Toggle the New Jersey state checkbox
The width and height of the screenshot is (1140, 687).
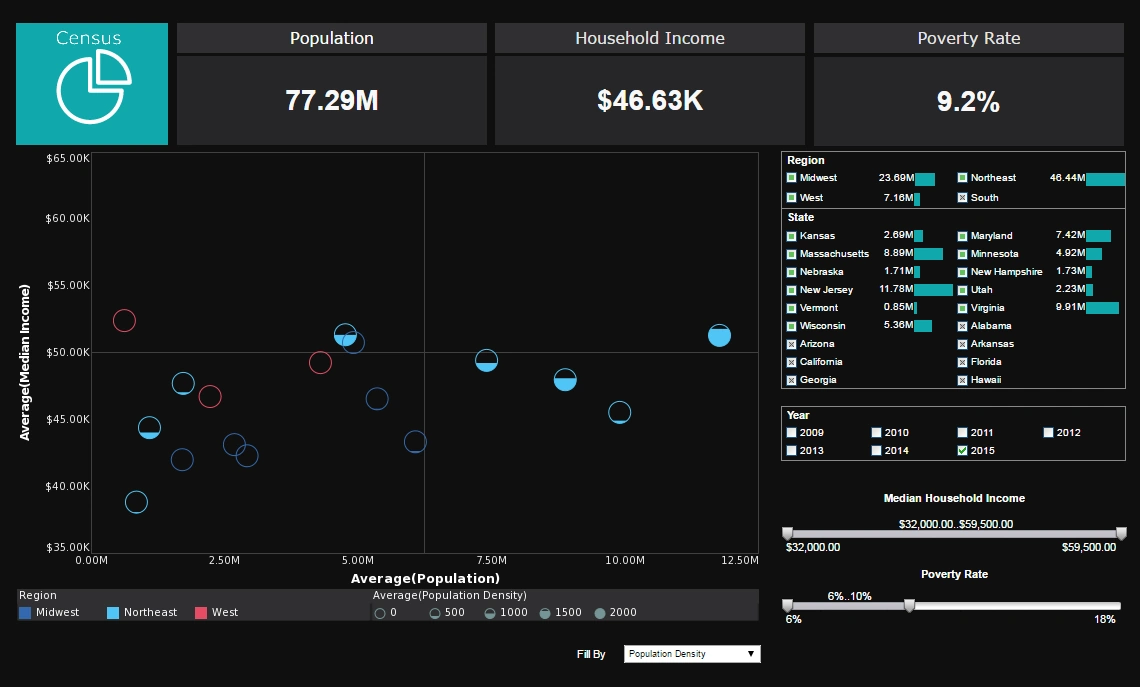pyautogui.click(x=791, y=290)
